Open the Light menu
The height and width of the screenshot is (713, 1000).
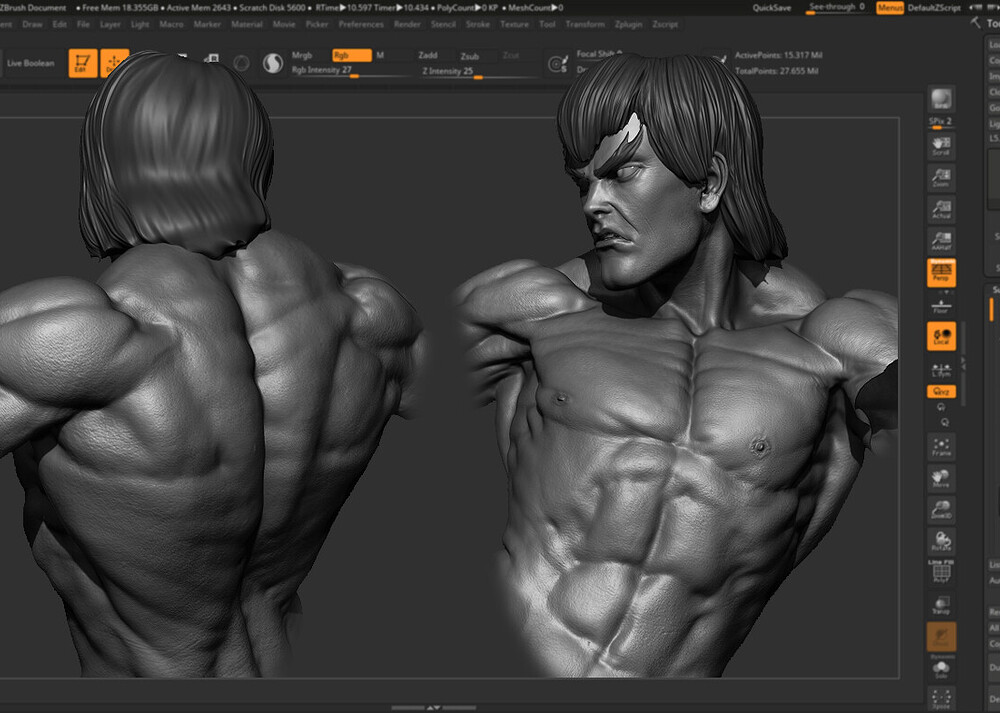(x=140, y=24)
